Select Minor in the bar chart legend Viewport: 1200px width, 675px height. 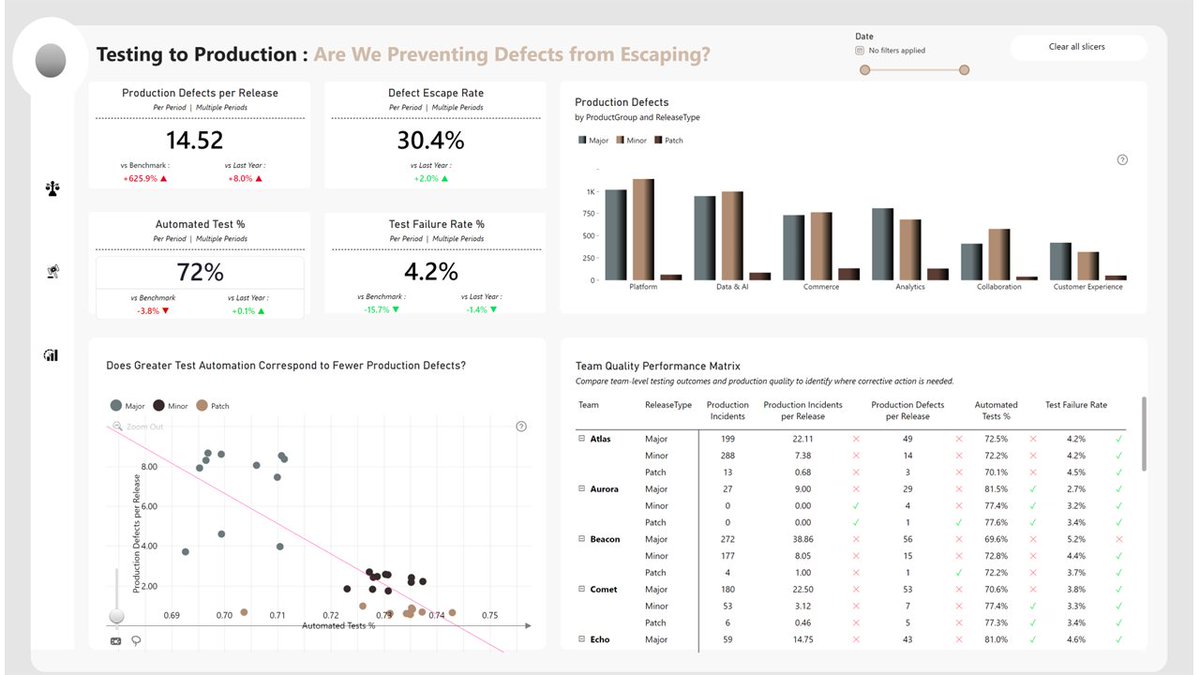click(x=631, y=141)
